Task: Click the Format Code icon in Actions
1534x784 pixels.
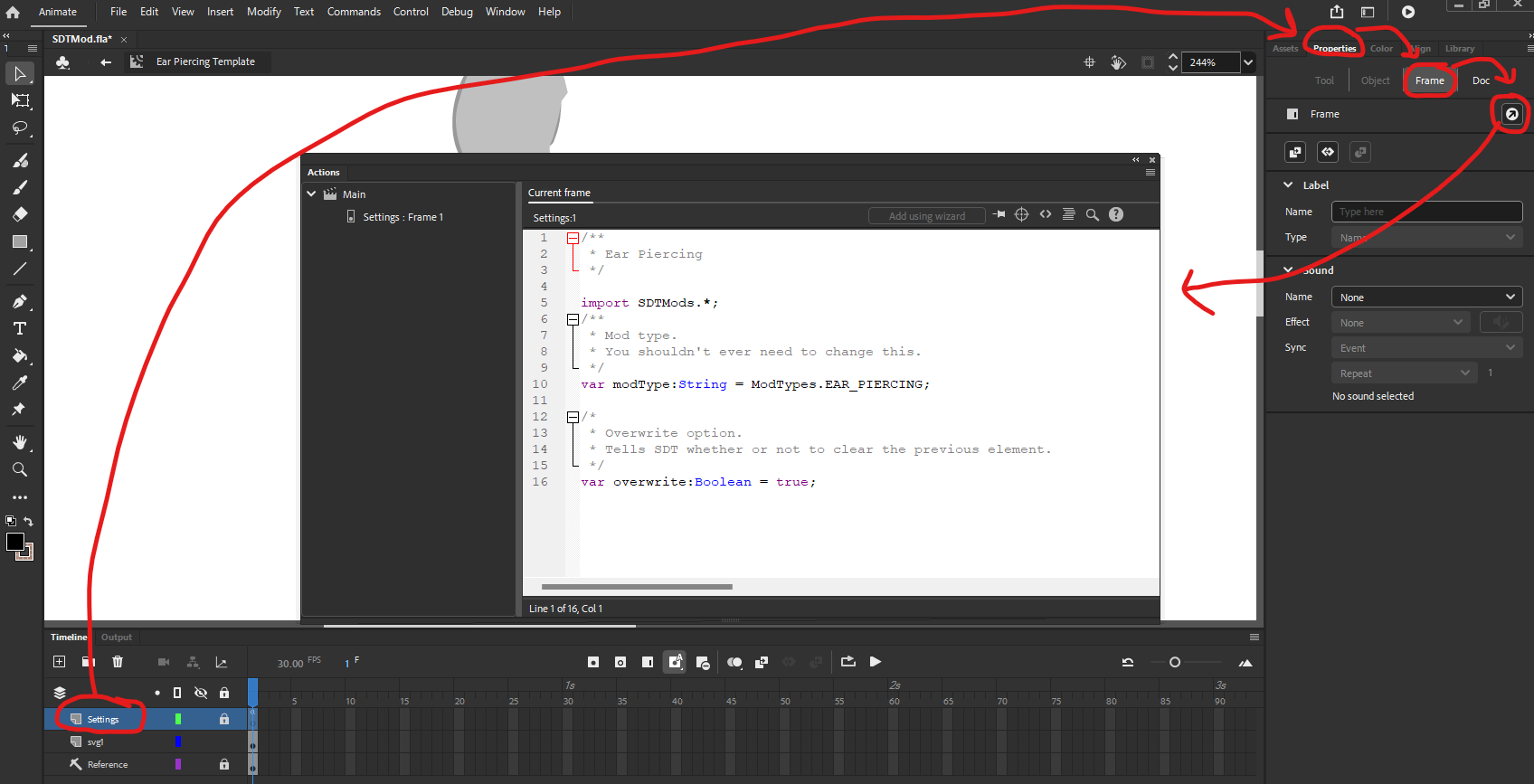Action: coord(1068,215)
